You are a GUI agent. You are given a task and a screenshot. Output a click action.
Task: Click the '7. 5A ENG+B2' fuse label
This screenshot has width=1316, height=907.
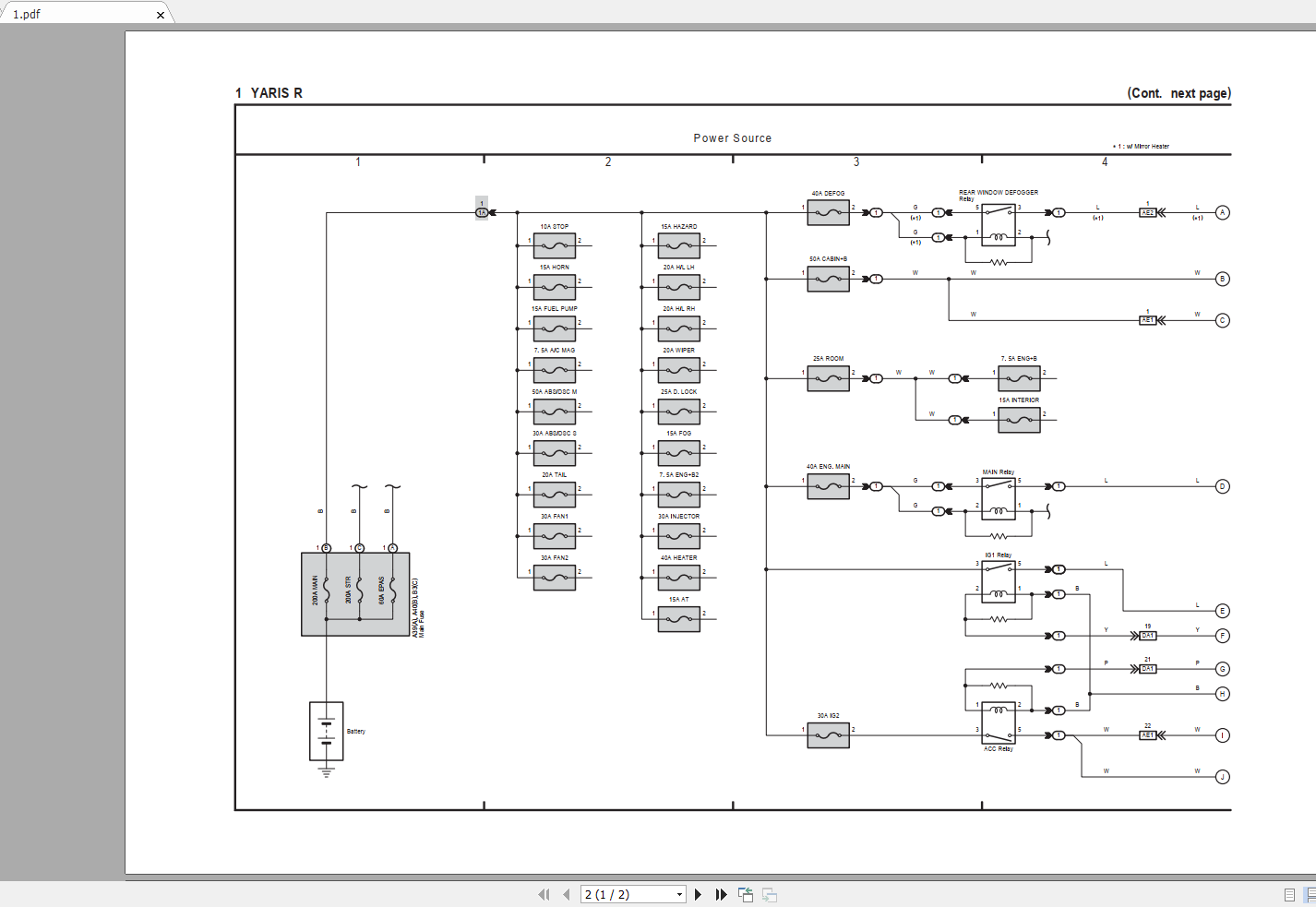[679, 474]
